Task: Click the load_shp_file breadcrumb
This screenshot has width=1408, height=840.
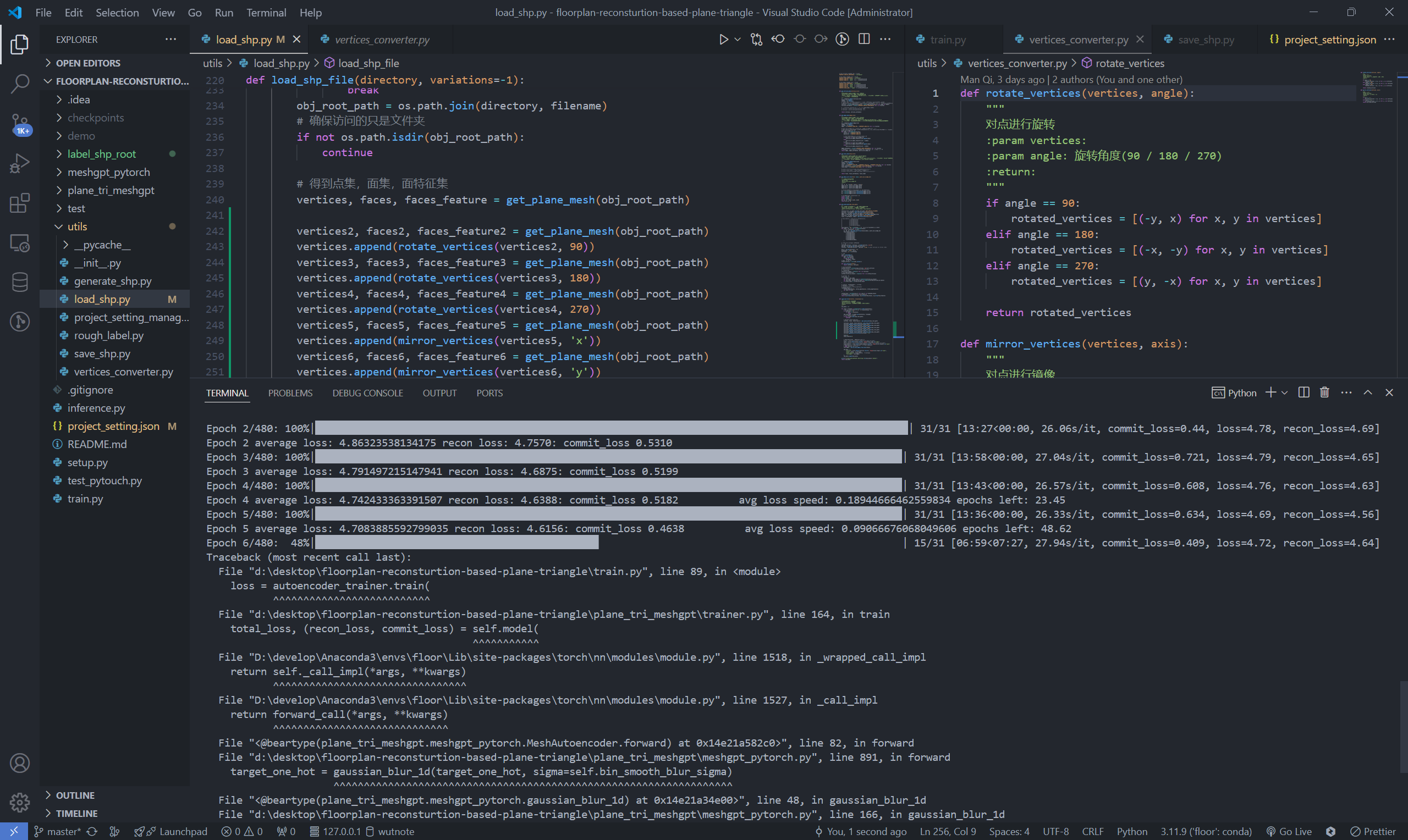Action: 361,63
